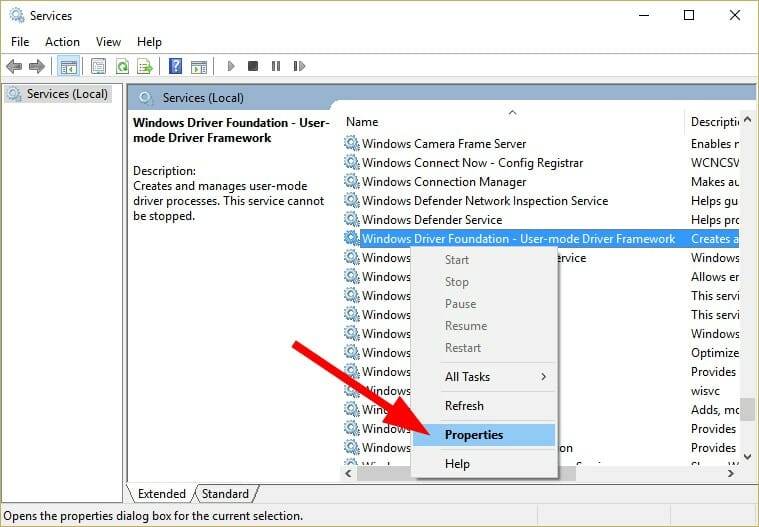
Task: Click gear icon beside Windows Camera Frame Server
Action: (x=352, y=143)
